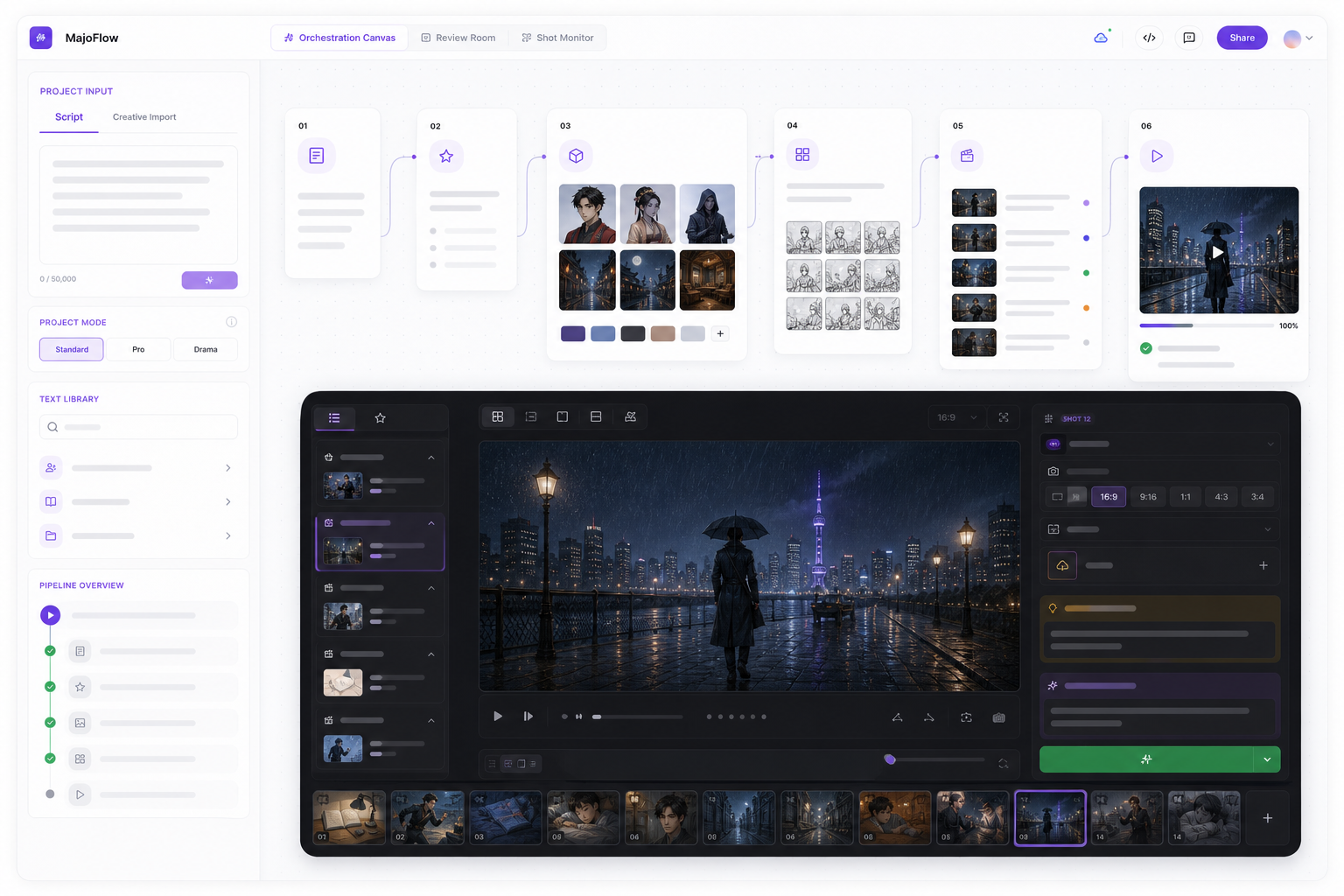
Task: Adjust the timeline zoom slider handle
Action: [890, 759]
